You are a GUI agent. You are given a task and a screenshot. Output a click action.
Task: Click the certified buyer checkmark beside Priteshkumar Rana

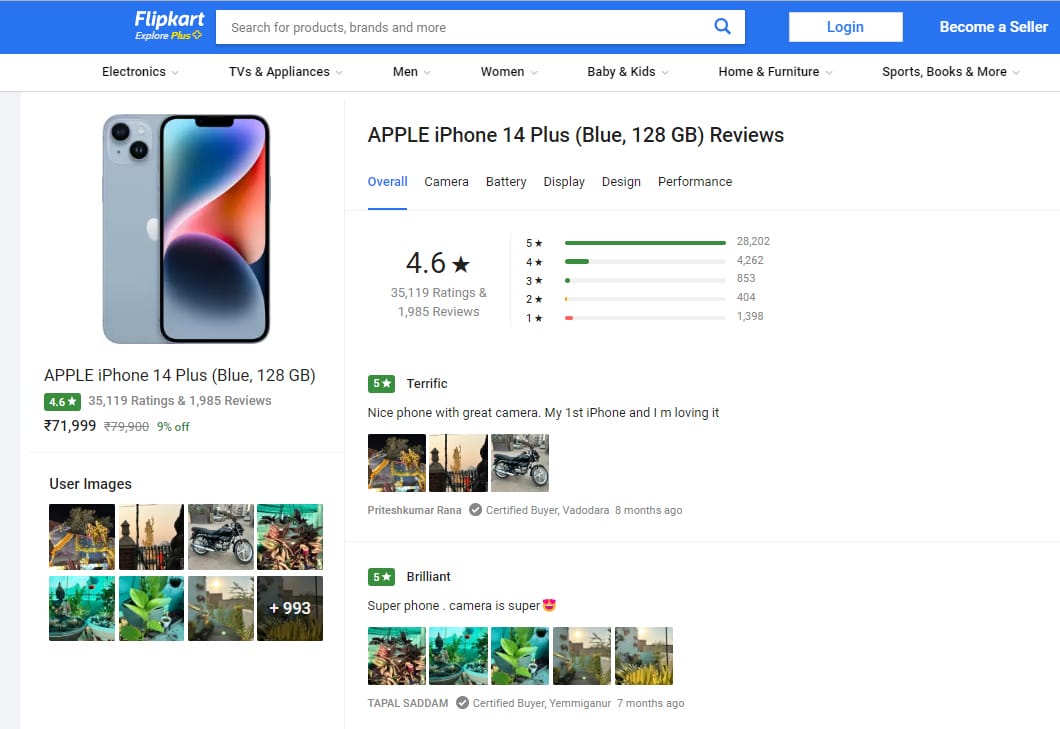(x=475, y=510)
